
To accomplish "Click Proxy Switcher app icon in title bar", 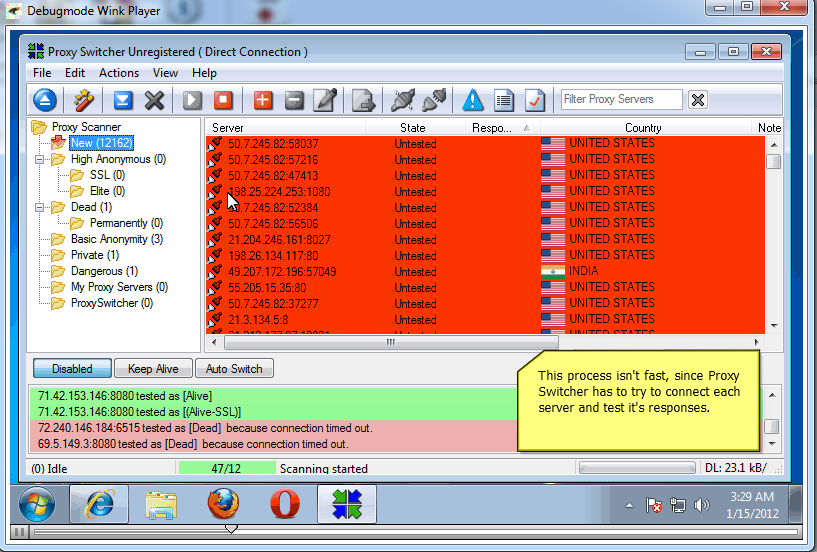I will pos(36,51).
